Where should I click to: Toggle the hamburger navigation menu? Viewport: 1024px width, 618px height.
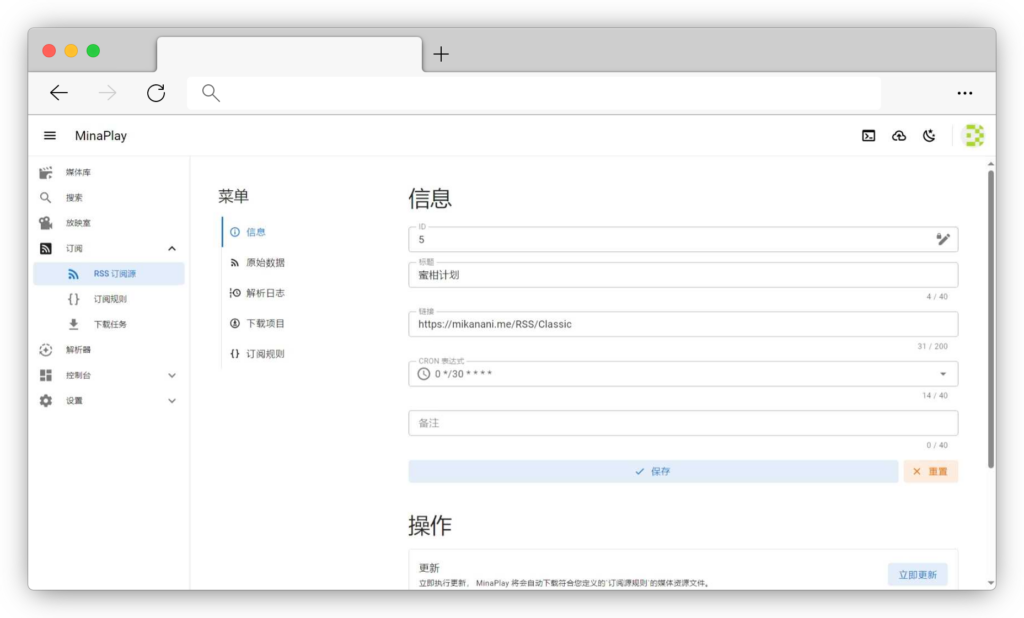click(50, 136)
